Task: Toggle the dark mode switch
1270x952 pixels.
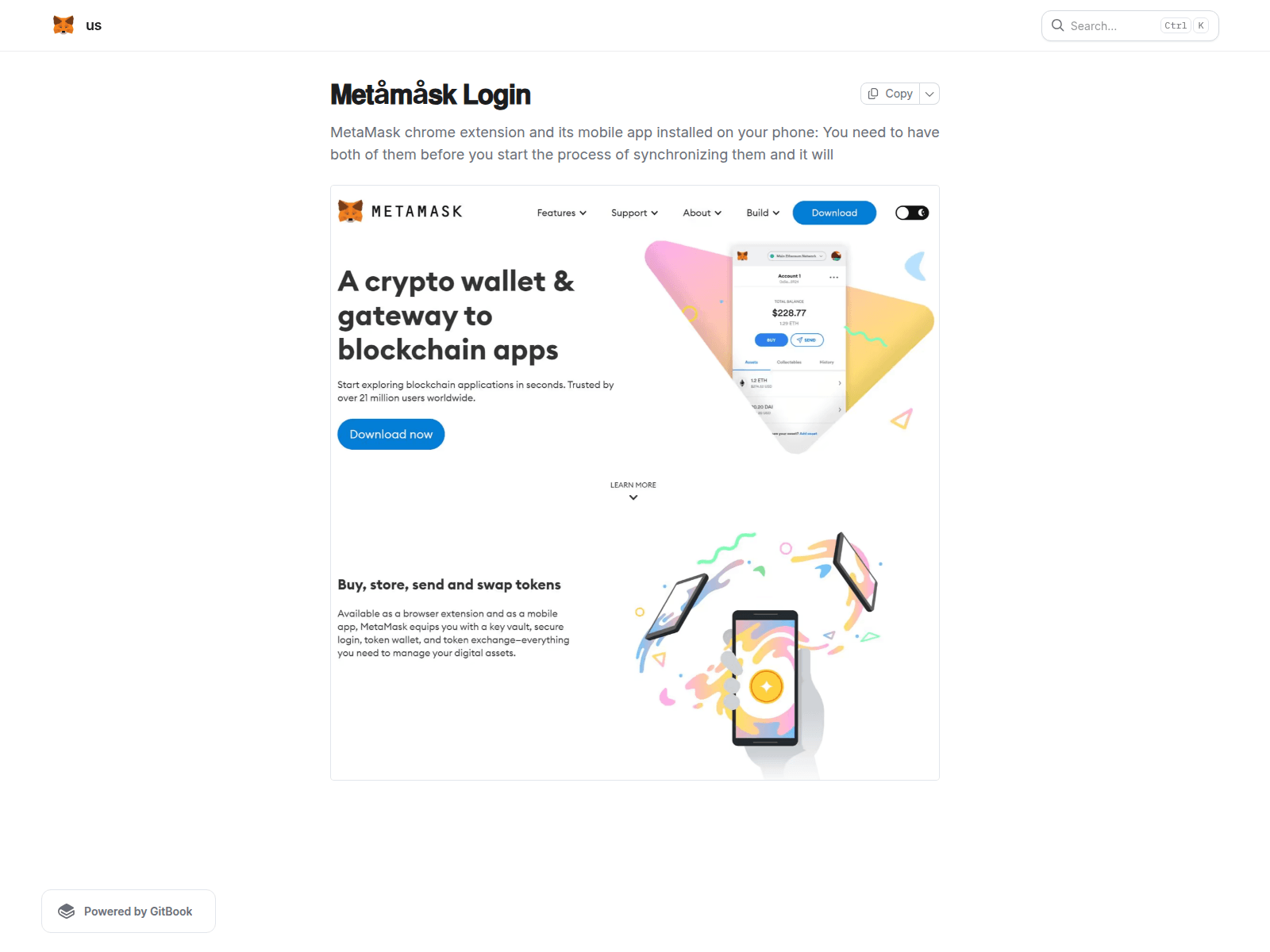Action: [x=912, y=213]
